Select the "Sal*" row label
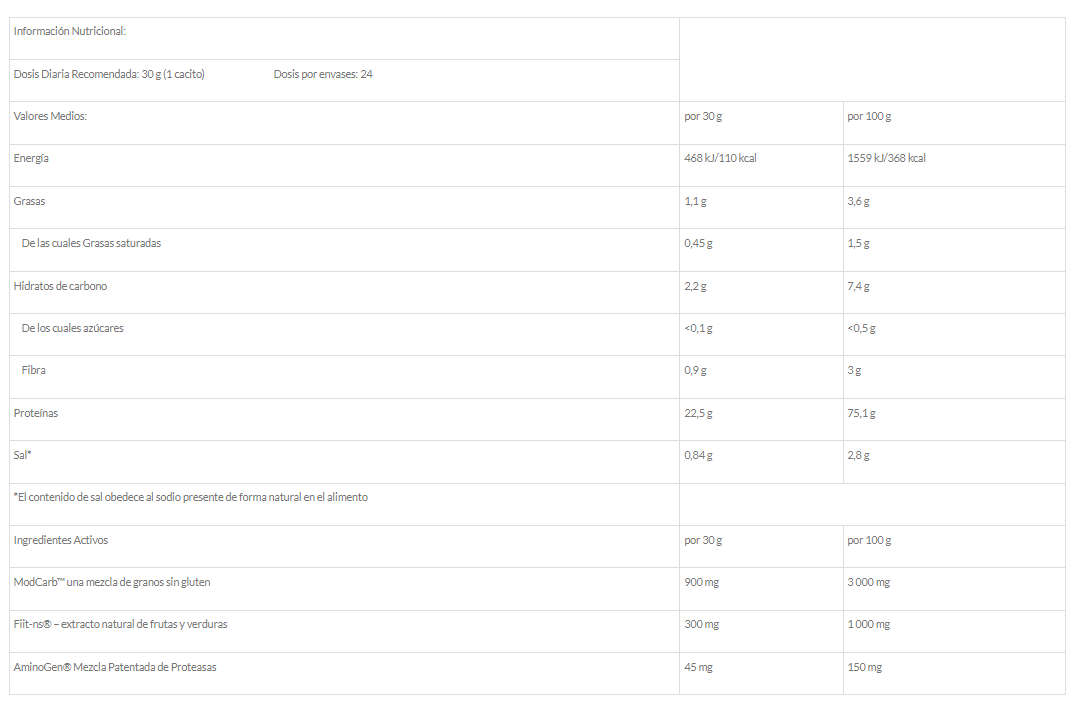This screenshot has width=1077, height=709. pos(24,455)
